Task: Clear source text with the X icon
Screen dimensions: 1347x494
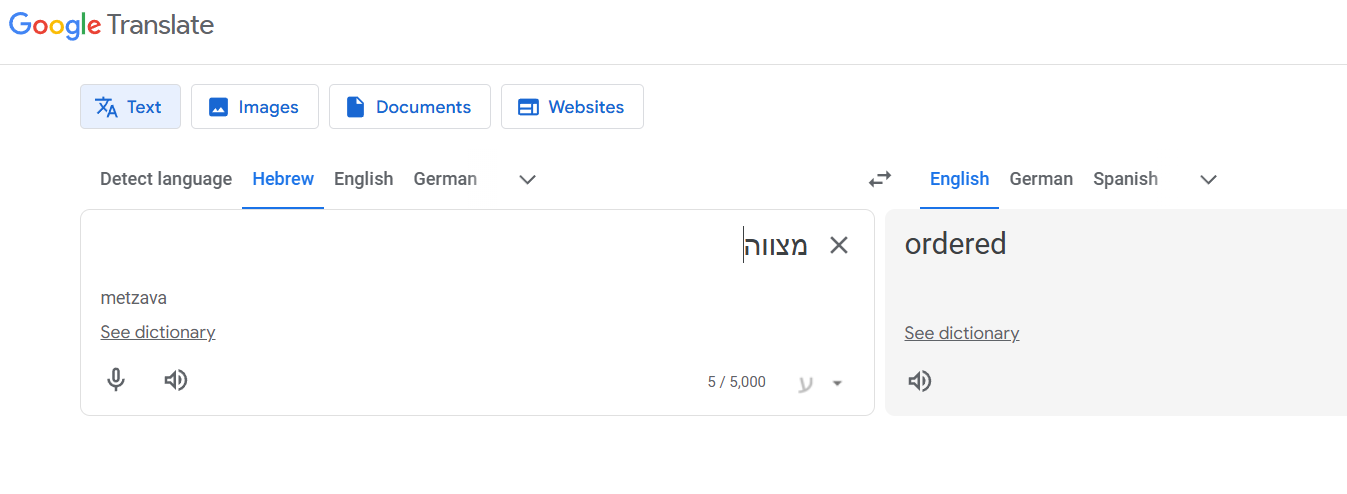Action: click(839, 245)
